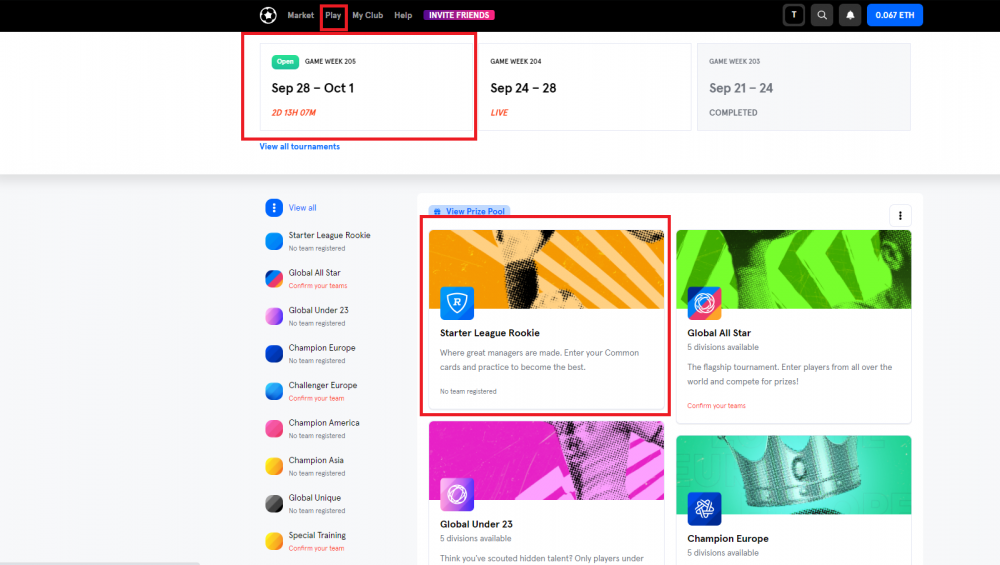Click the View all sidebar icon
Image resolution: width=1000 pixels, height=565 pixels.
click(x=274, y=208)
